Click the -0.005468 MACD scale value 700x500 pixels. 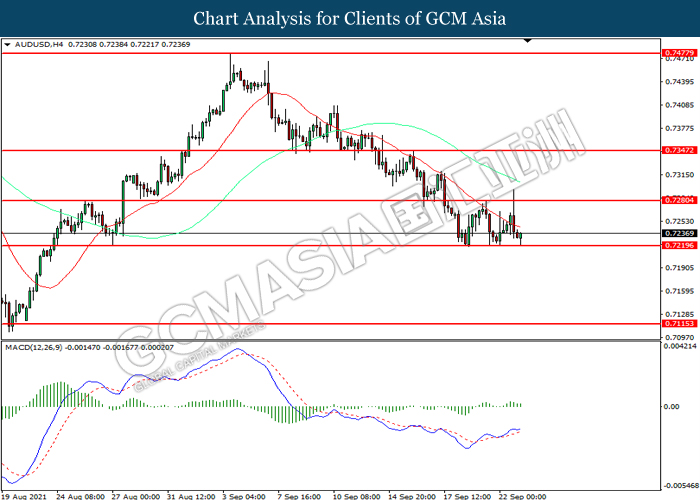coord(681,486)
